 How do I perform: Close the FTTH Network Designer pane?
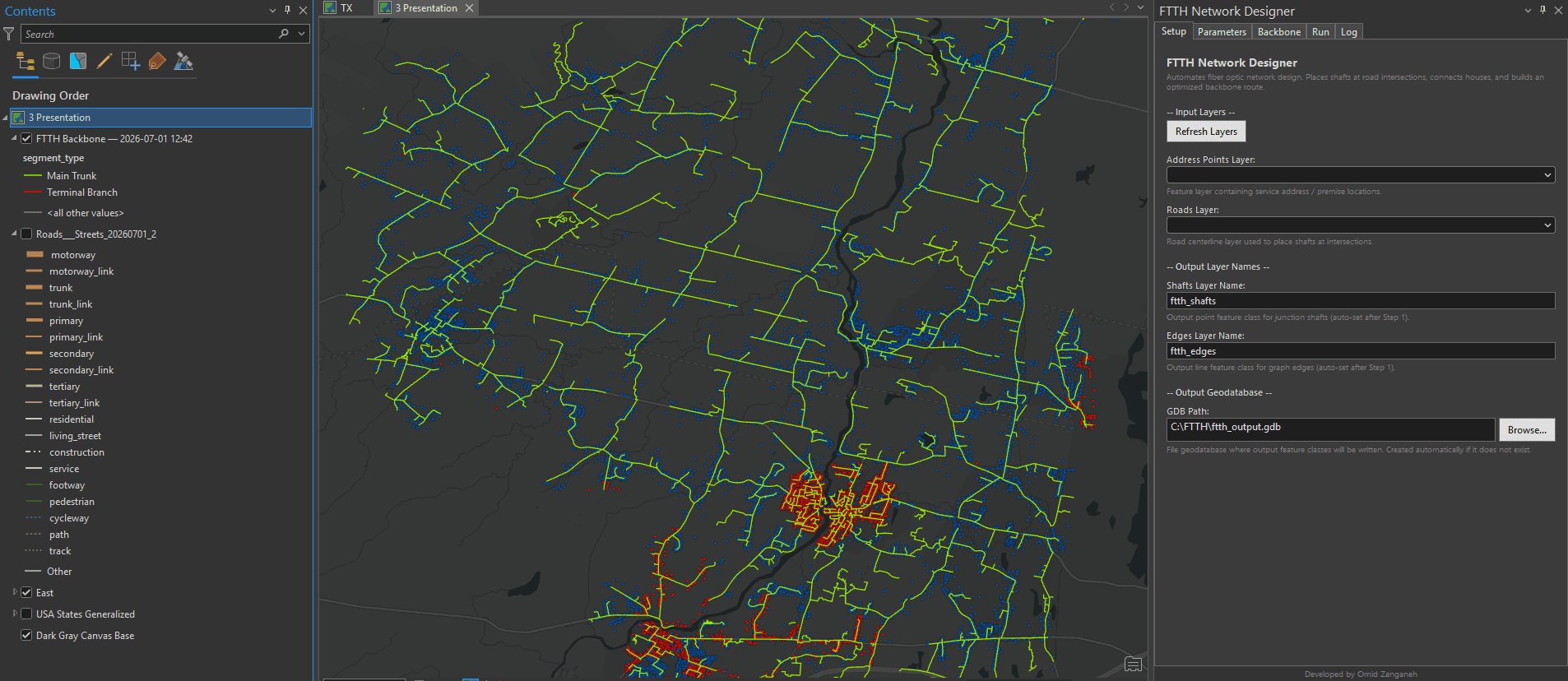pyautogui.click(x=1558, y=10)
